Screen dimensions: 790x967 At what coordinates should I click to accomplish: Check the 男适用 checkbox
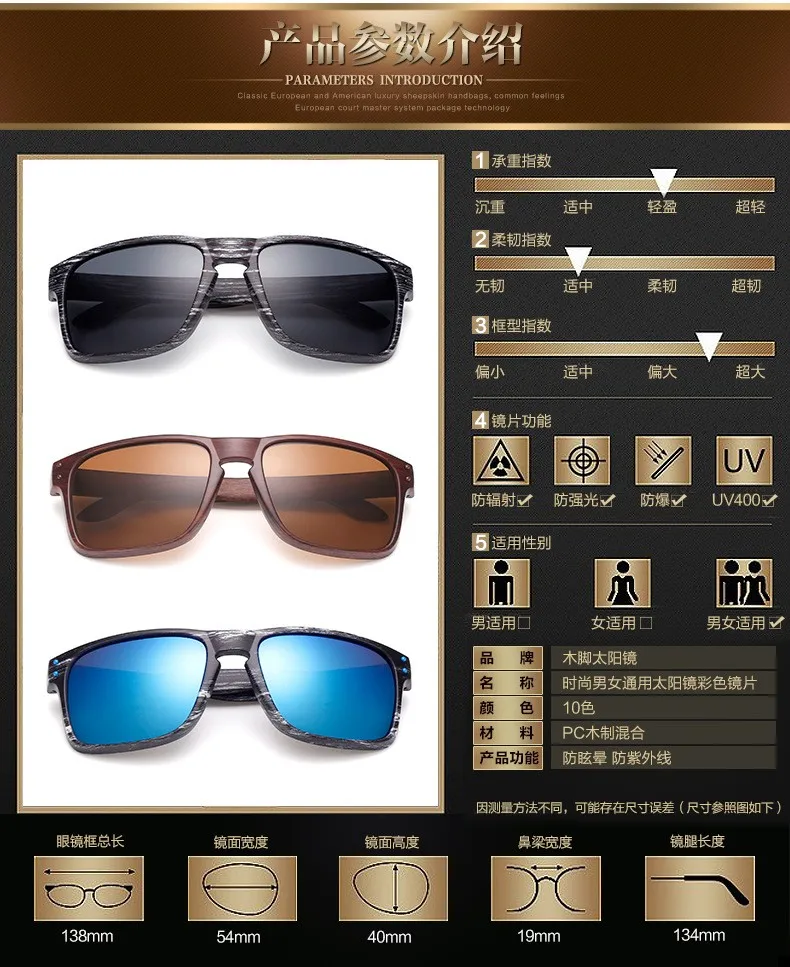pos(524,622)
